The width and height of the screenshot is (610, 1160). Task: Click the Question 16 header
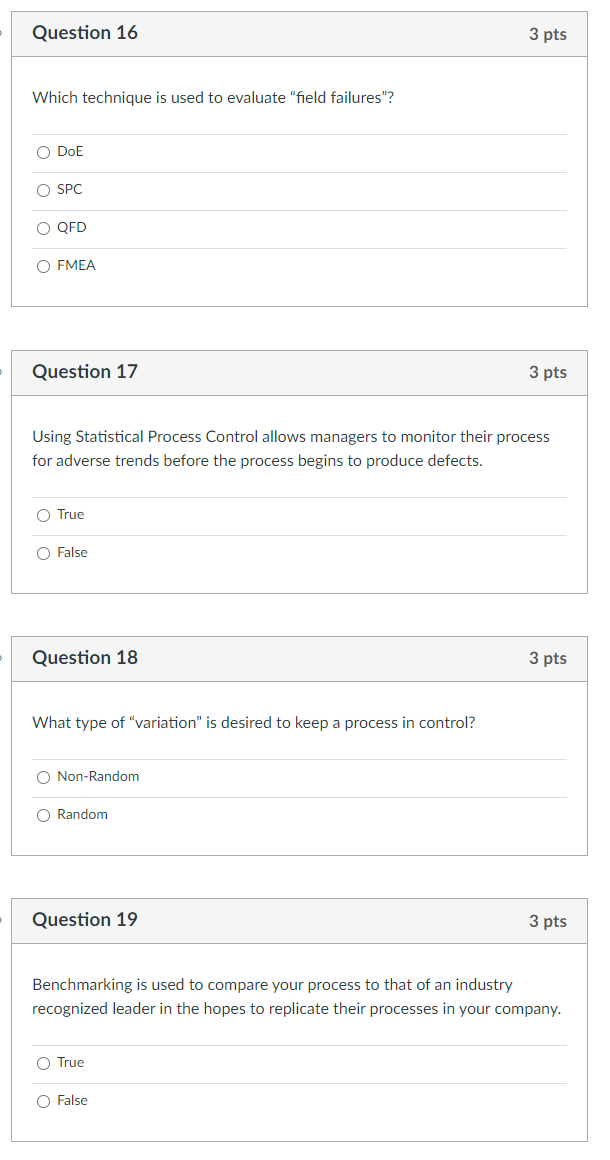coord(85,33)
